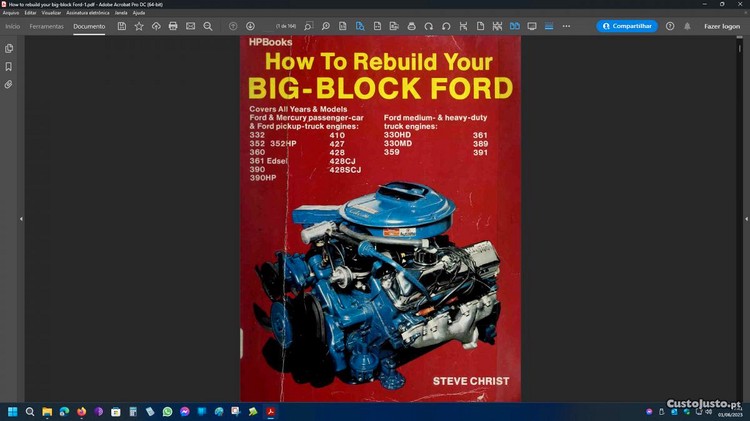Viewport: 750px width, 421px height.
Task: Go to previous page arrow
Action: 233,26
